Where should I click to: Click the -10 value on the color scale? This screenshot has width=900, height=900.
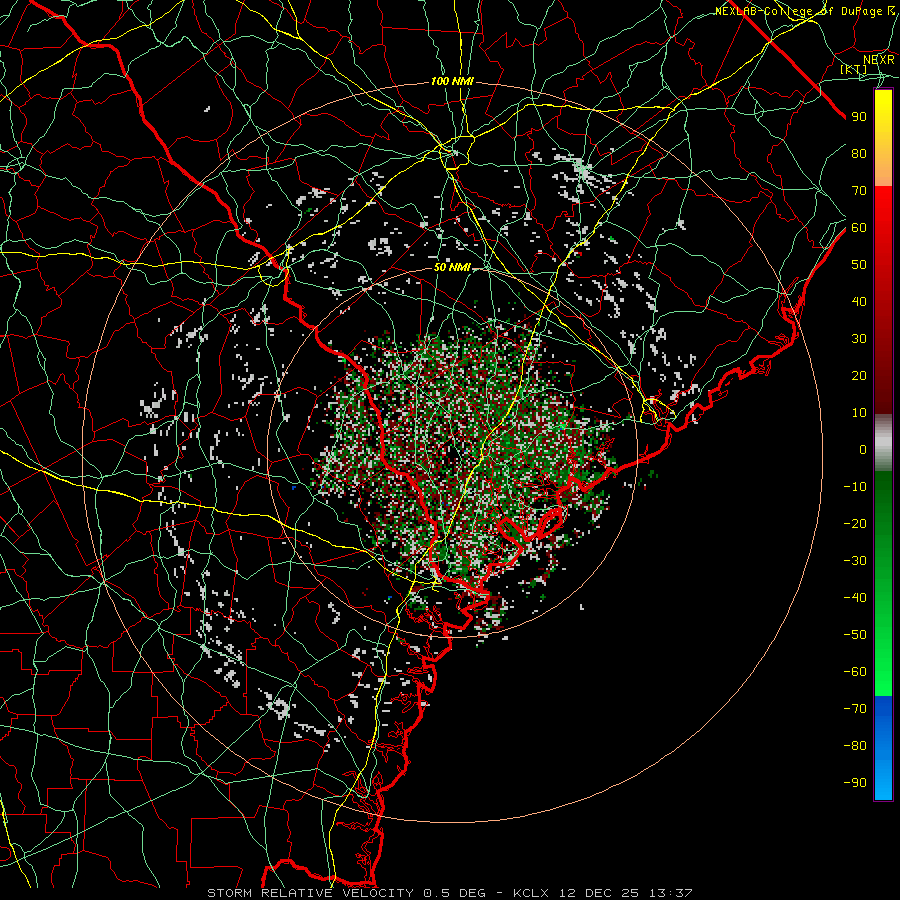click(x=855, y=487)
